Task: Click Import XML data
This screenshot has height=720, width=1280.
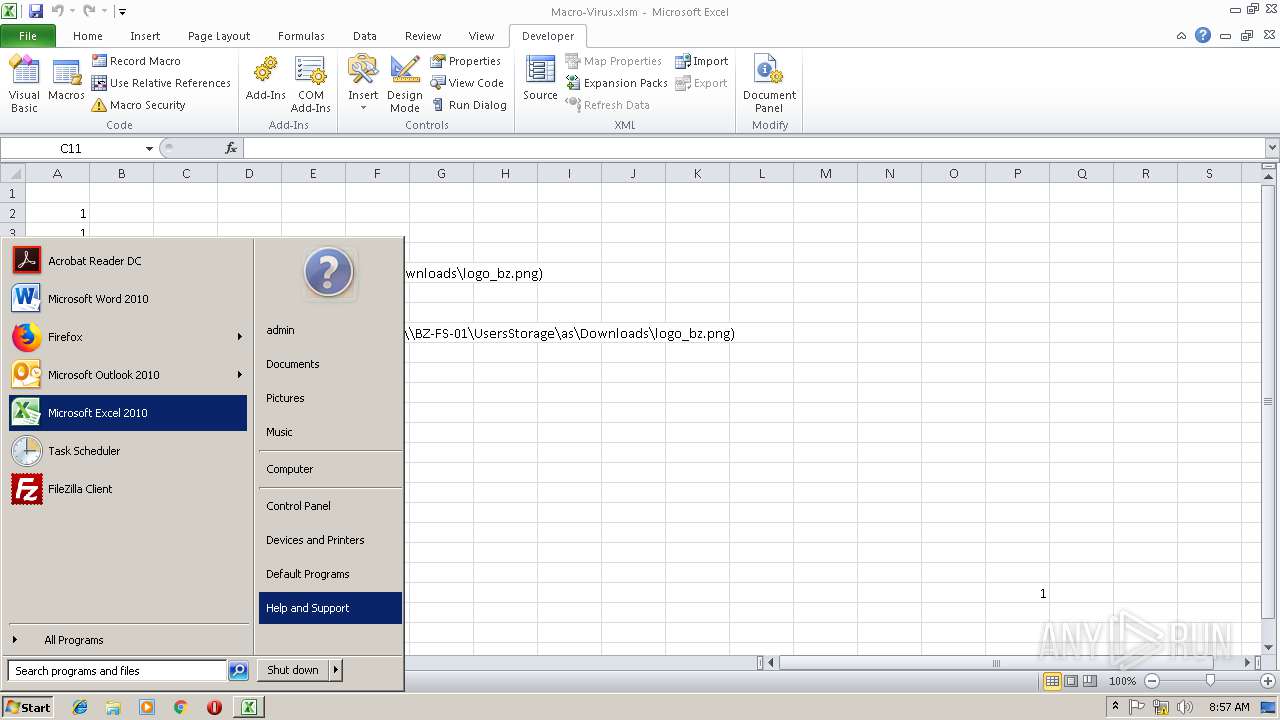Action: click(x=701, y=61)
